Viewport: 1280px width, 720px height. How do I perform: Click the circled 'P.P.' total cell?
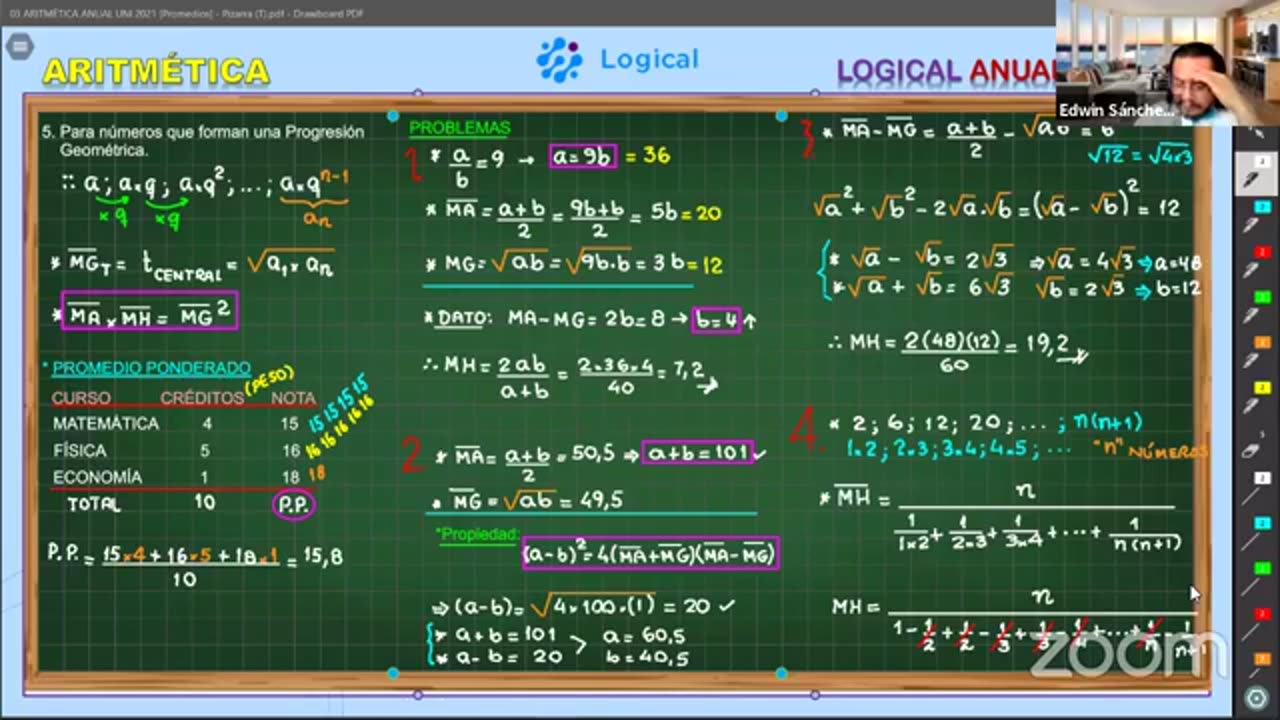click(x=293, y=505)
